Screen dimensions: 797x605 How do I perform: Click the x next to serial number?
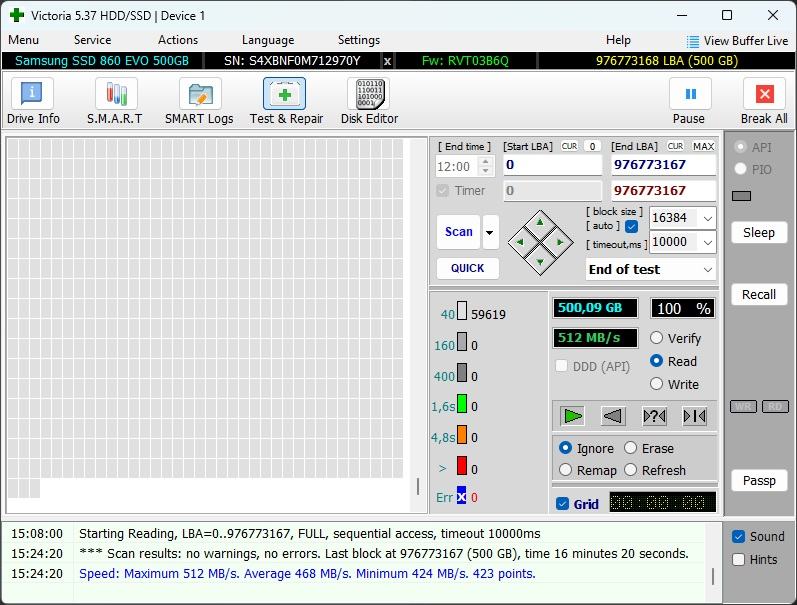tap(387, 61)
